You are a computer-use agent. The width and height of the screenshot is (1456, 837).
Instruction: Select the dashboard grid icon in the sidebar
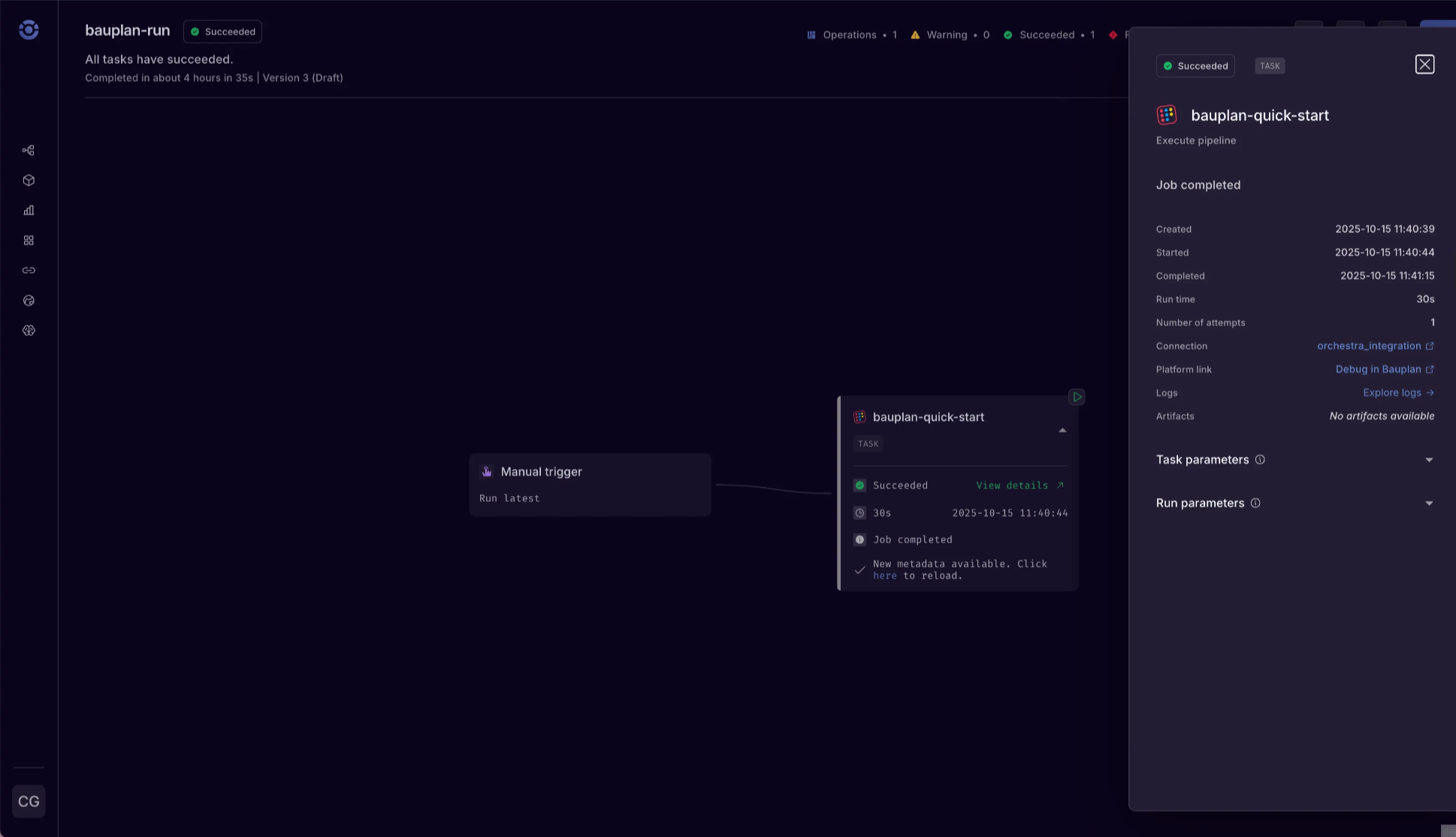(x=29, y=240)
